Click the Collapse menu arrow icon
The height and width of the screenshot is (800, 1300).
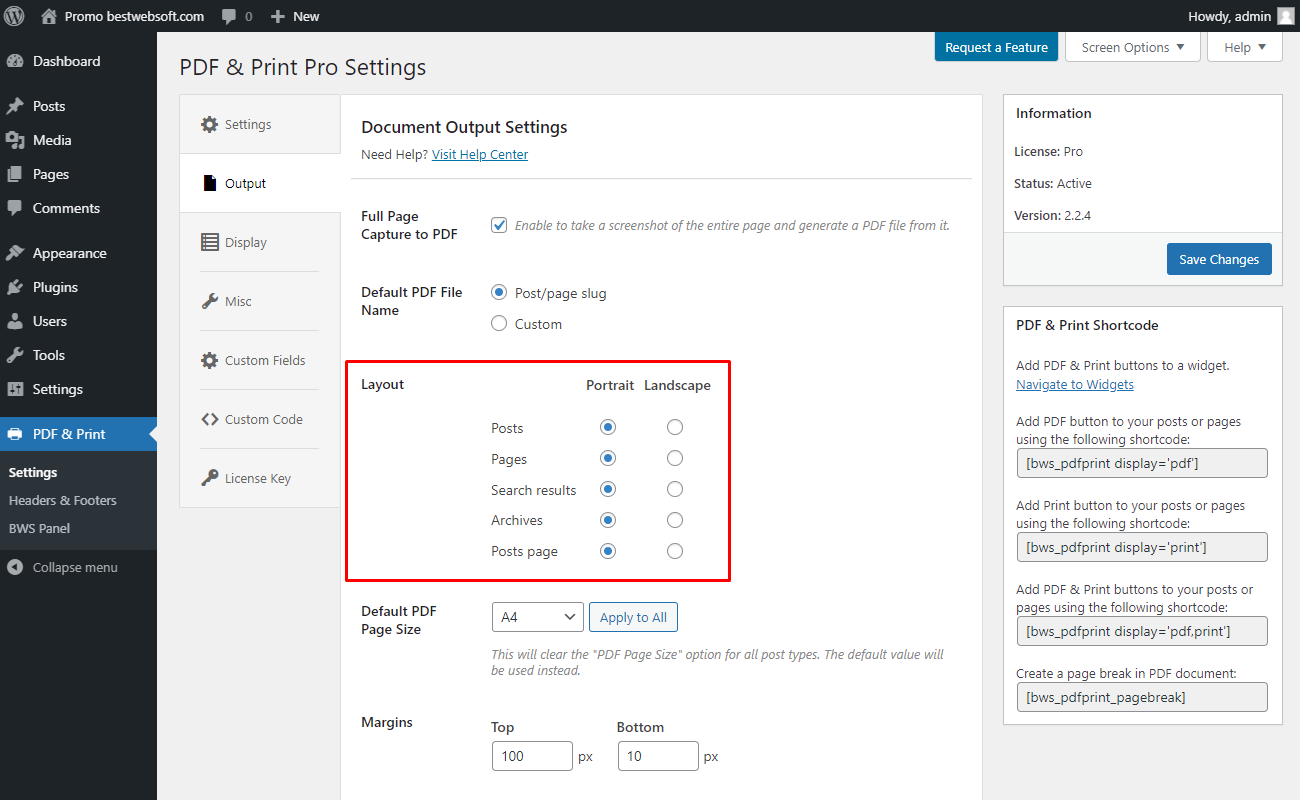point(15,567)
